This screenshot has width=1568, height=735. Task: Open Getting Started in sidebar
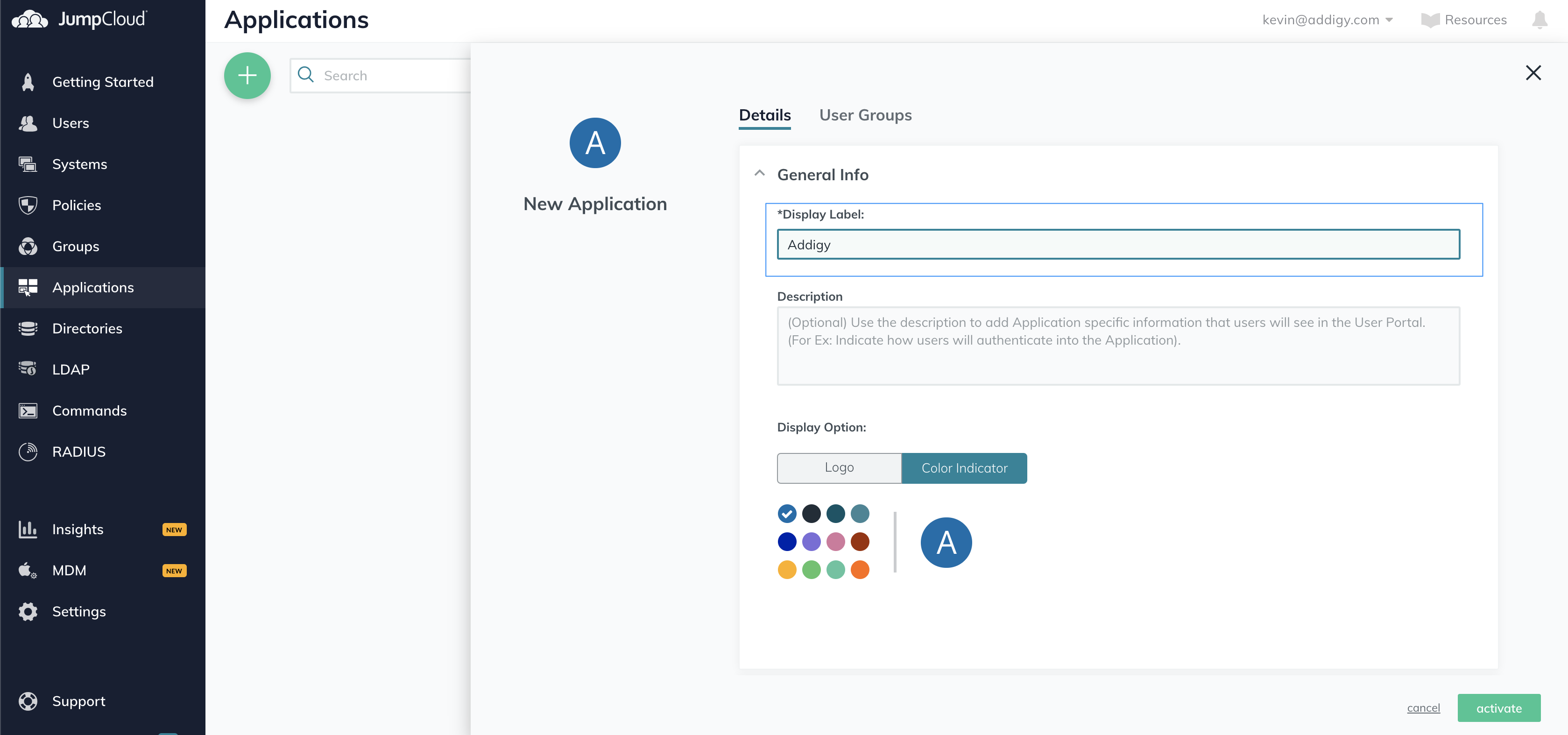pyautogui.click(x=103, y=82)
